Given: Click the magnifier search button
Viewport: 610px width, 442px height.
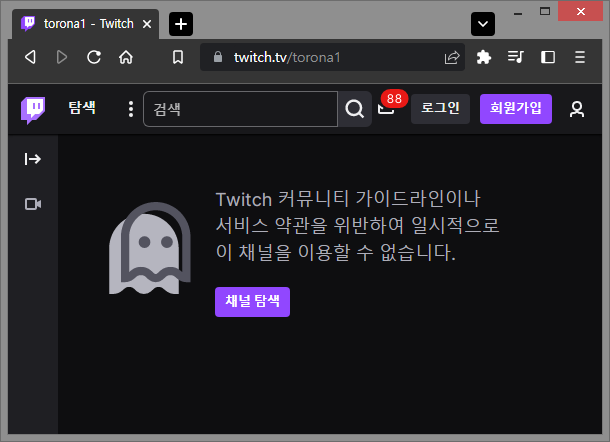Looking at the screenshot, I should (354, 109).
